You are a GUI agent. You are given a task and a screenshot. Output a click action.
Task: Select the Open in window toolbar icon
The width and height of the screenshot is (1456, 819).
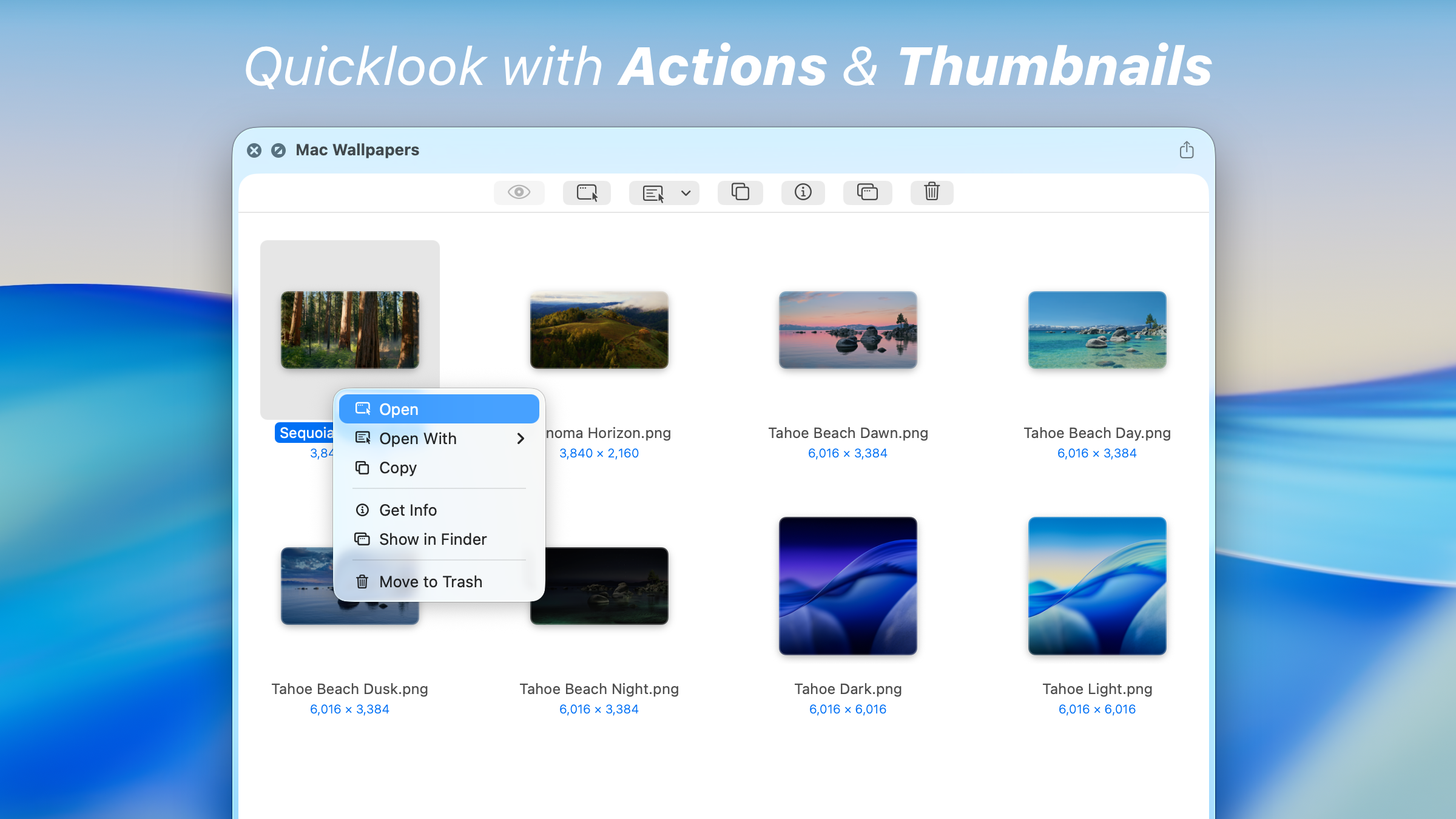point(587,192)
